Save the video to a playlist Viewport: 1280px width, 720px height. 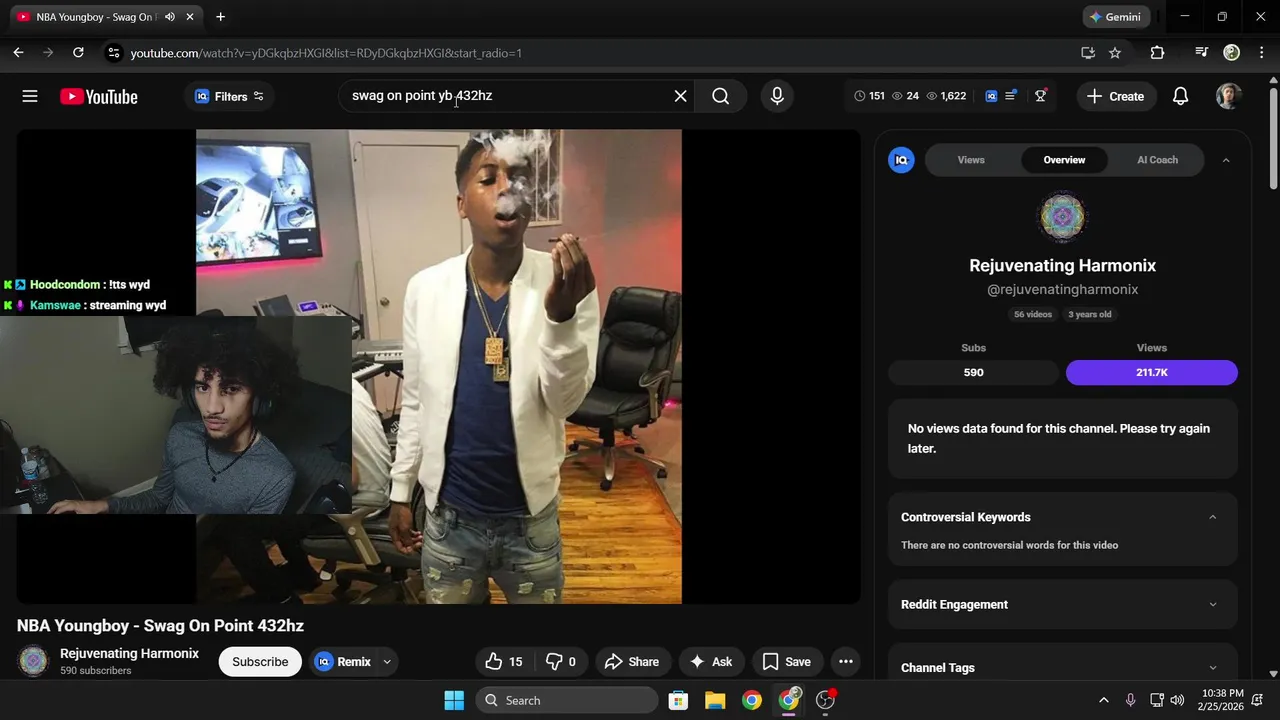[786, 661]
